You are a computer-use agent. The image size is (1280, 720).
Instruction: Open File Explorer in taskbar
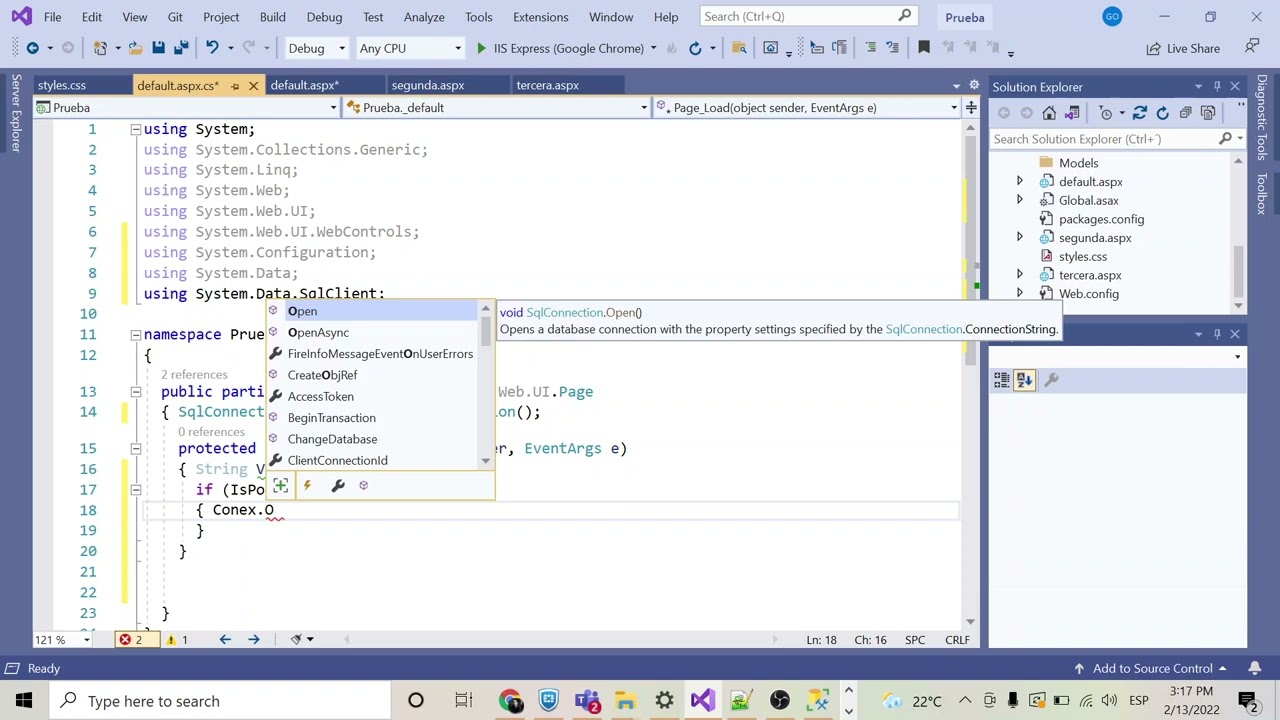(625, 701)
